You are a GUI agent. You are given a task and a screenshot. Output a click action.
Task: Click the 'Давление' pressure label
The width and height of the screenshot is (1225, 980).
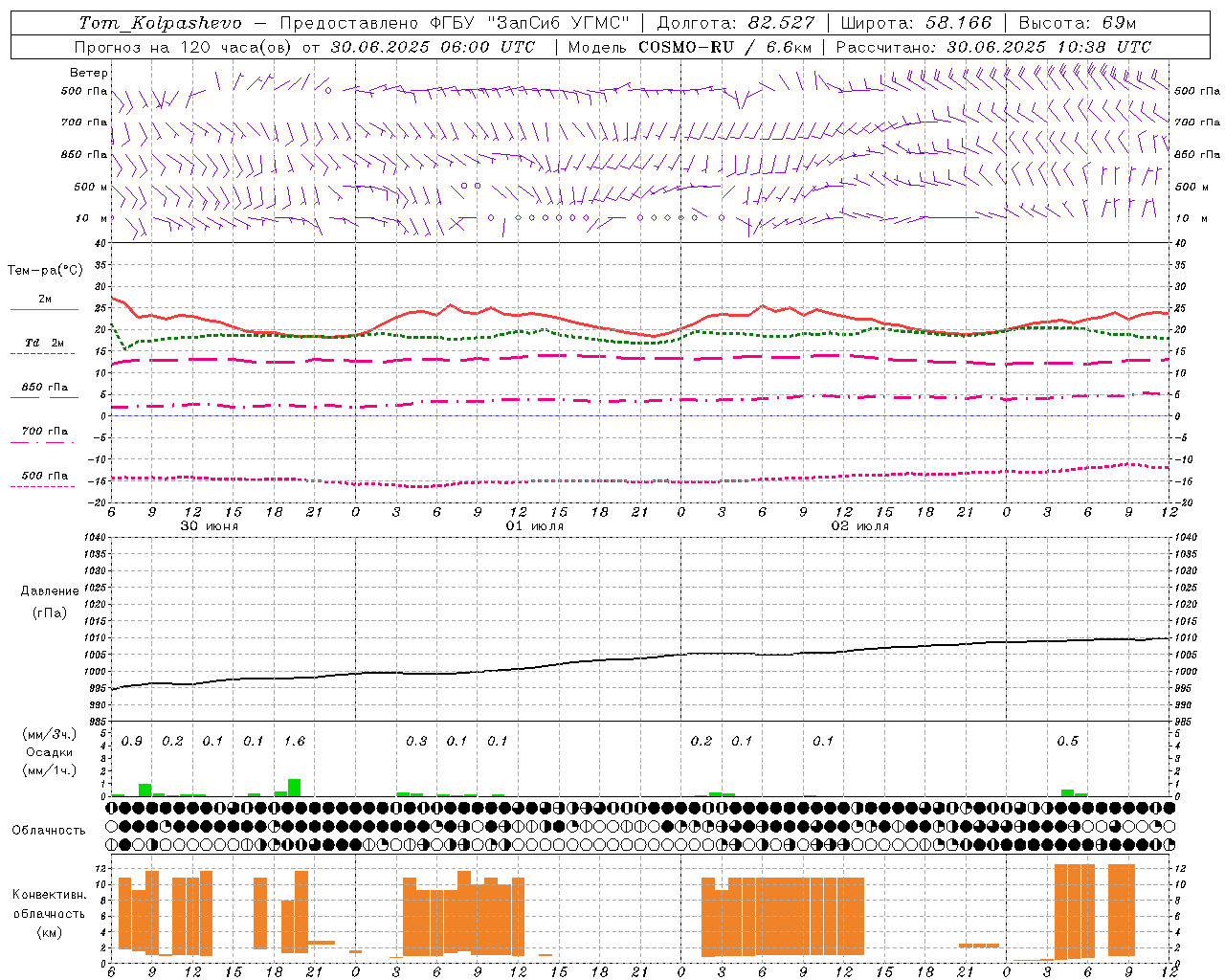pos(50,591)
